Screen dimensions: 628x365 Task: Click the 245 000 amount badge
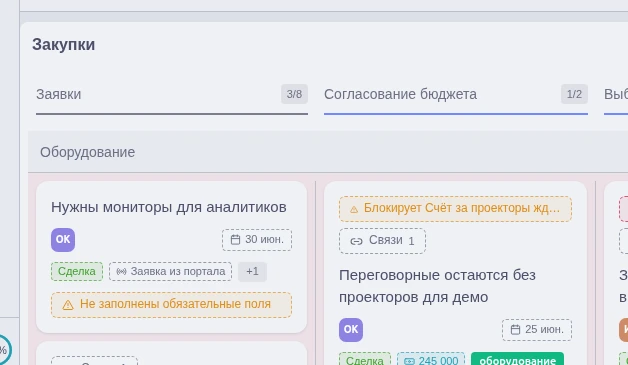(x=431, y=359)
